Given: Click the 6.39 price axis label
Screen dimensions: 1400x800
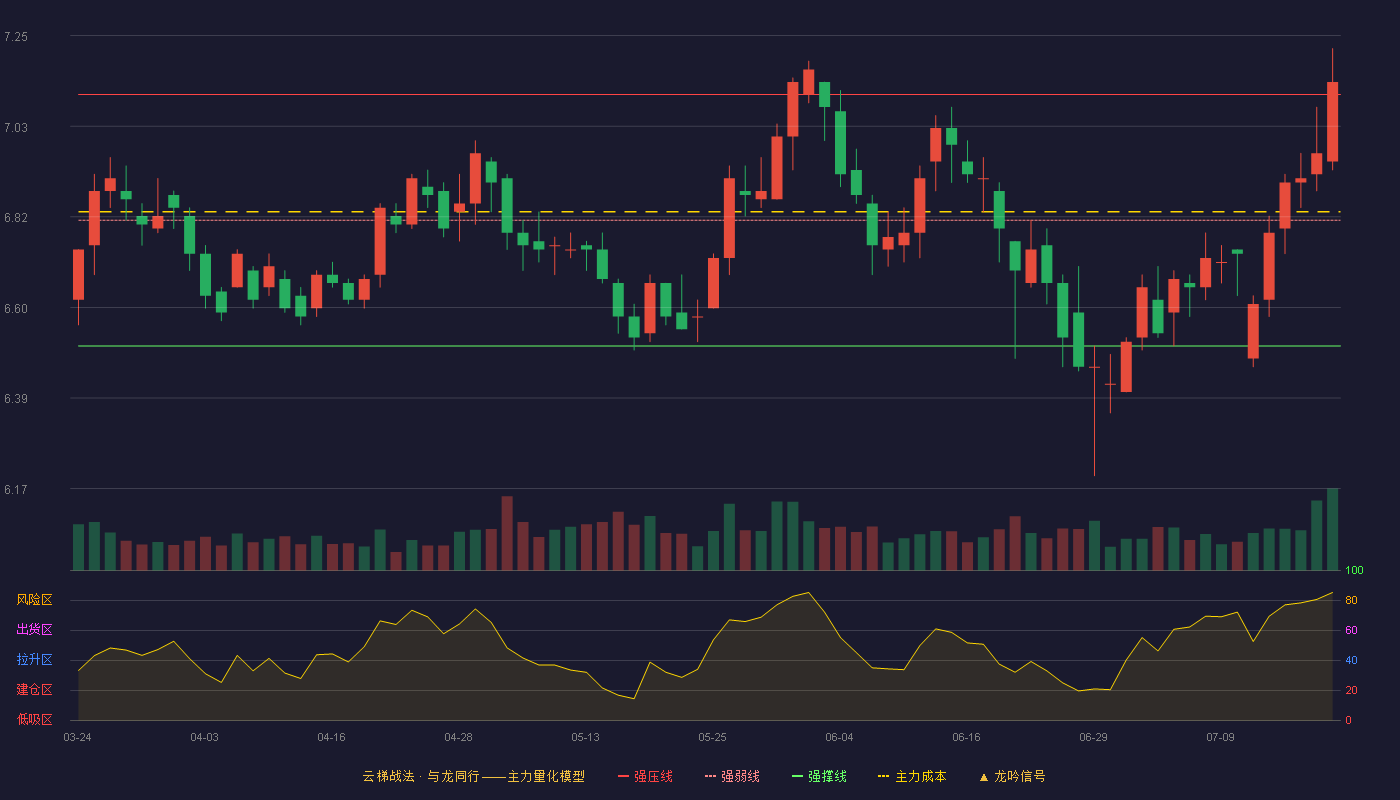Looking at the screenshot, I should [16, 399].
